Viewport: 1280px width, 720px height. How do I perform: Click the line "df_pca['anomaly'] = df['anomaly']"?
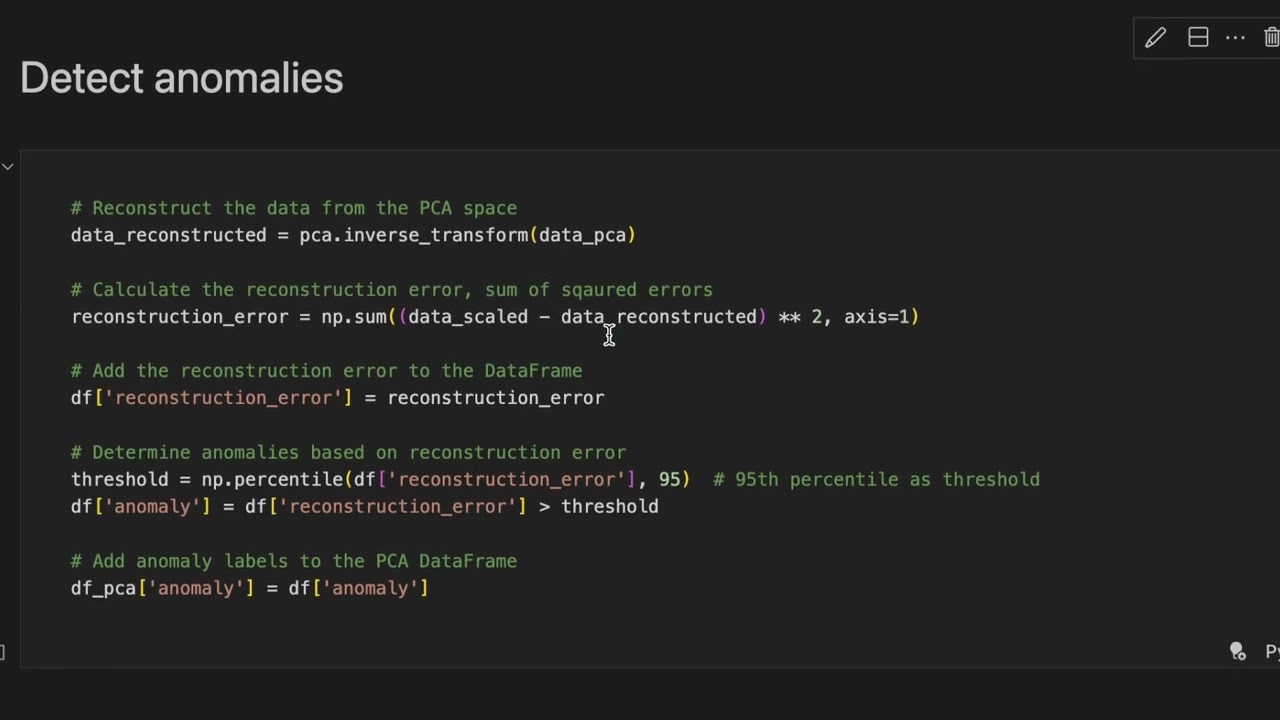pyautogui.click(x=250, y=588)
